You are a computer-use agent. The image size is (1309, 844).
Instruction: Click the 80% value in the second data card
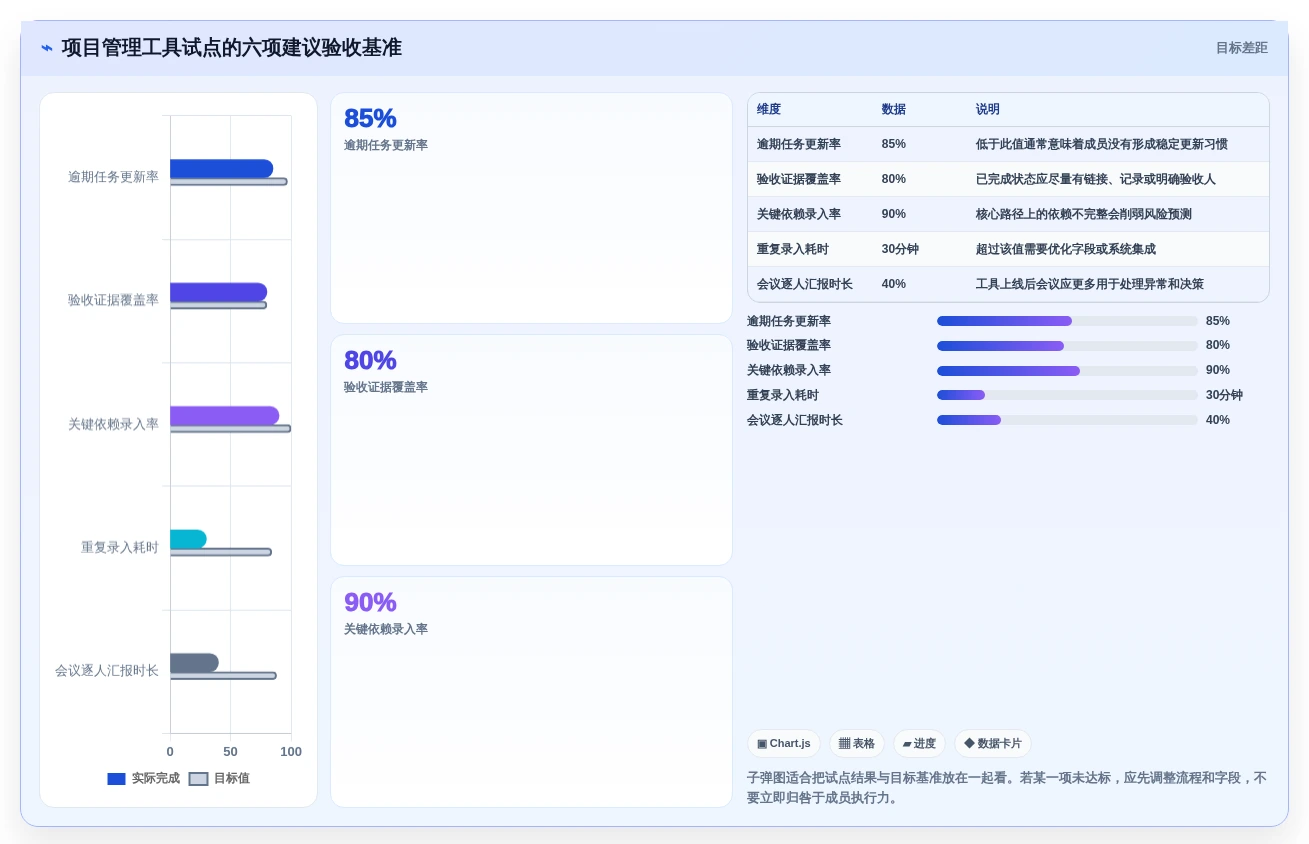pos(370,360)
